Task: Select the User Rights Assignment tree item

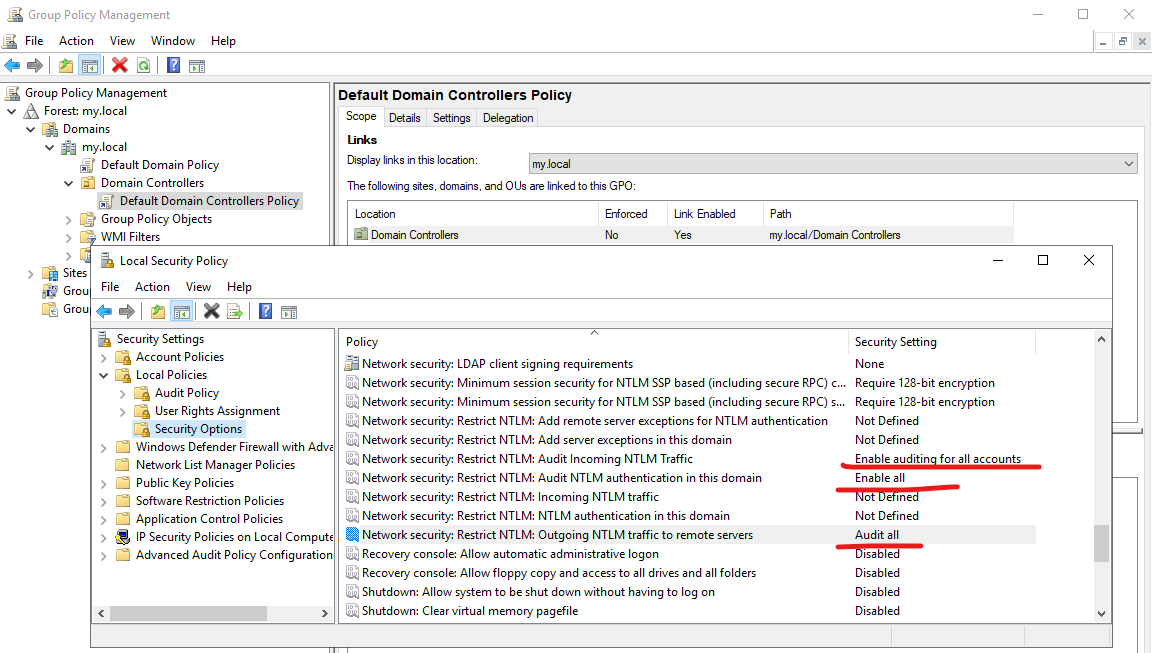Action: 217,411
